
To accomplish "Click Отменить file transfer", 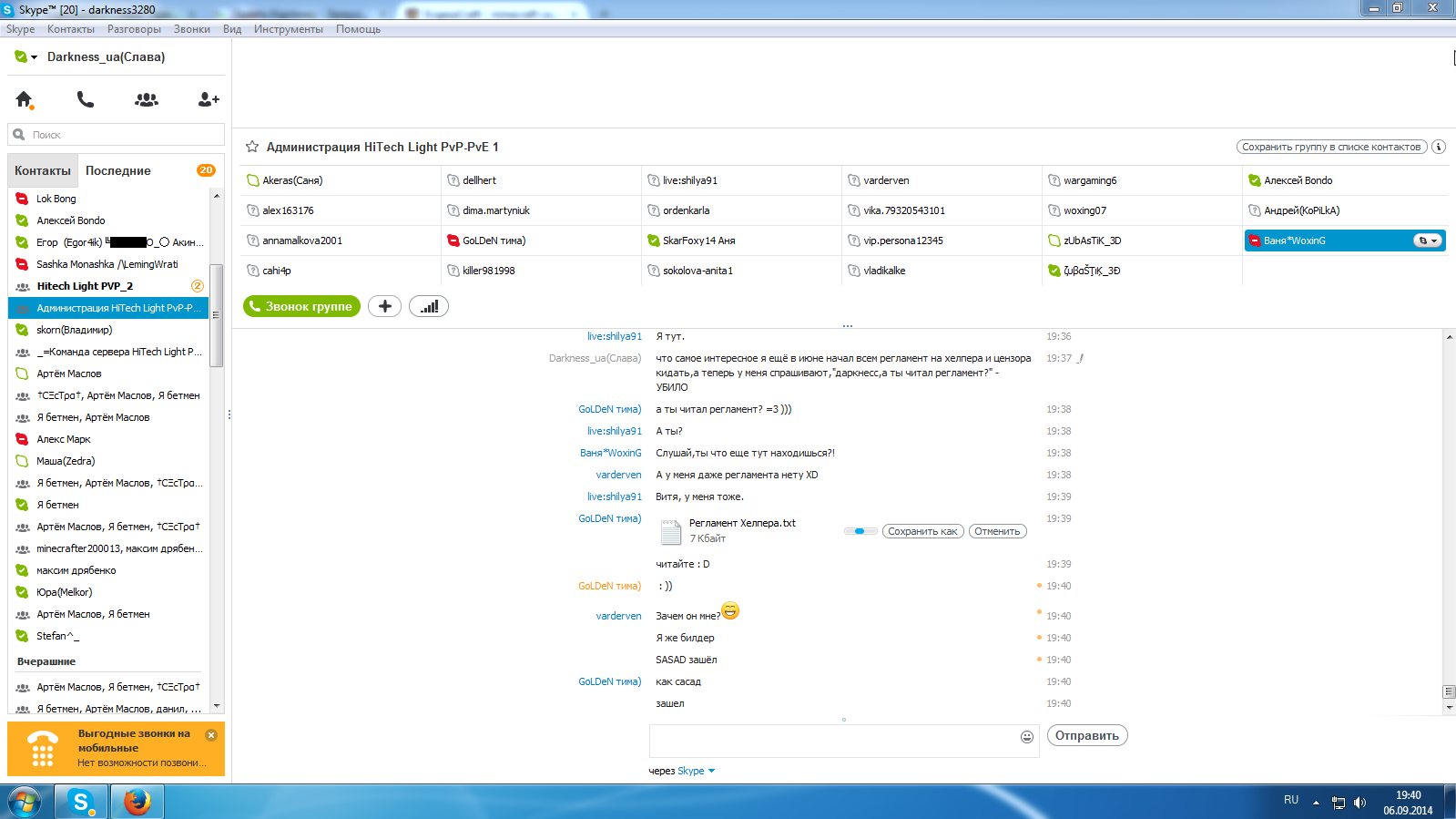I will 997,531.
